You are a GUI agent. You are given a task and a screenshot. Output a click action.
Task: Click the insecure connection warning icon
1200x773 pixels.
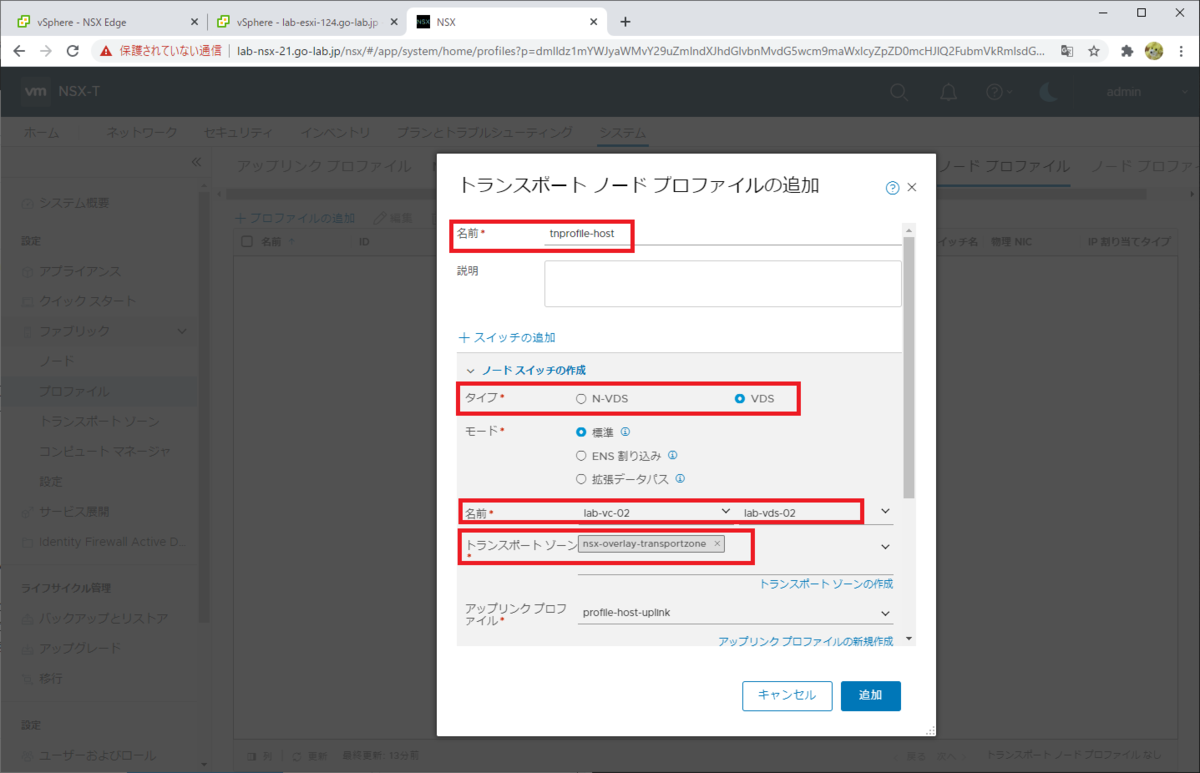tap(105, 50)
